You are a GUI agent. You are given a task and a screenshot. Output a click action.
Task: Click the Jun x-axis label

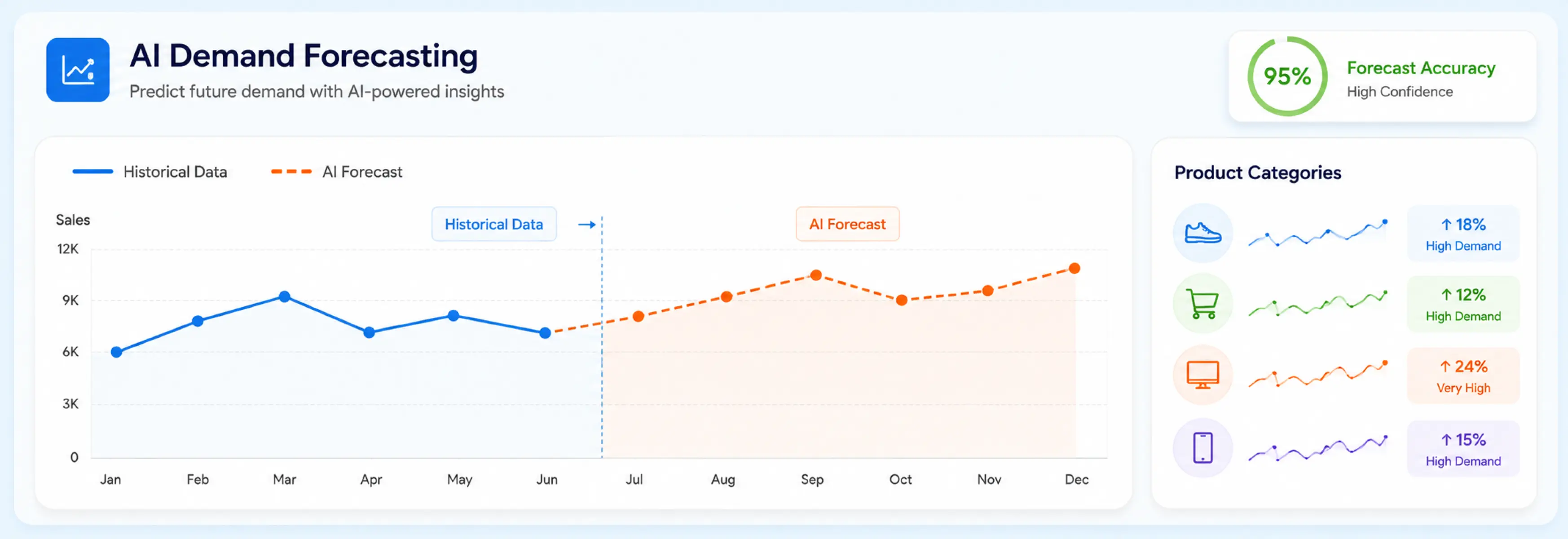coord(546,479)
